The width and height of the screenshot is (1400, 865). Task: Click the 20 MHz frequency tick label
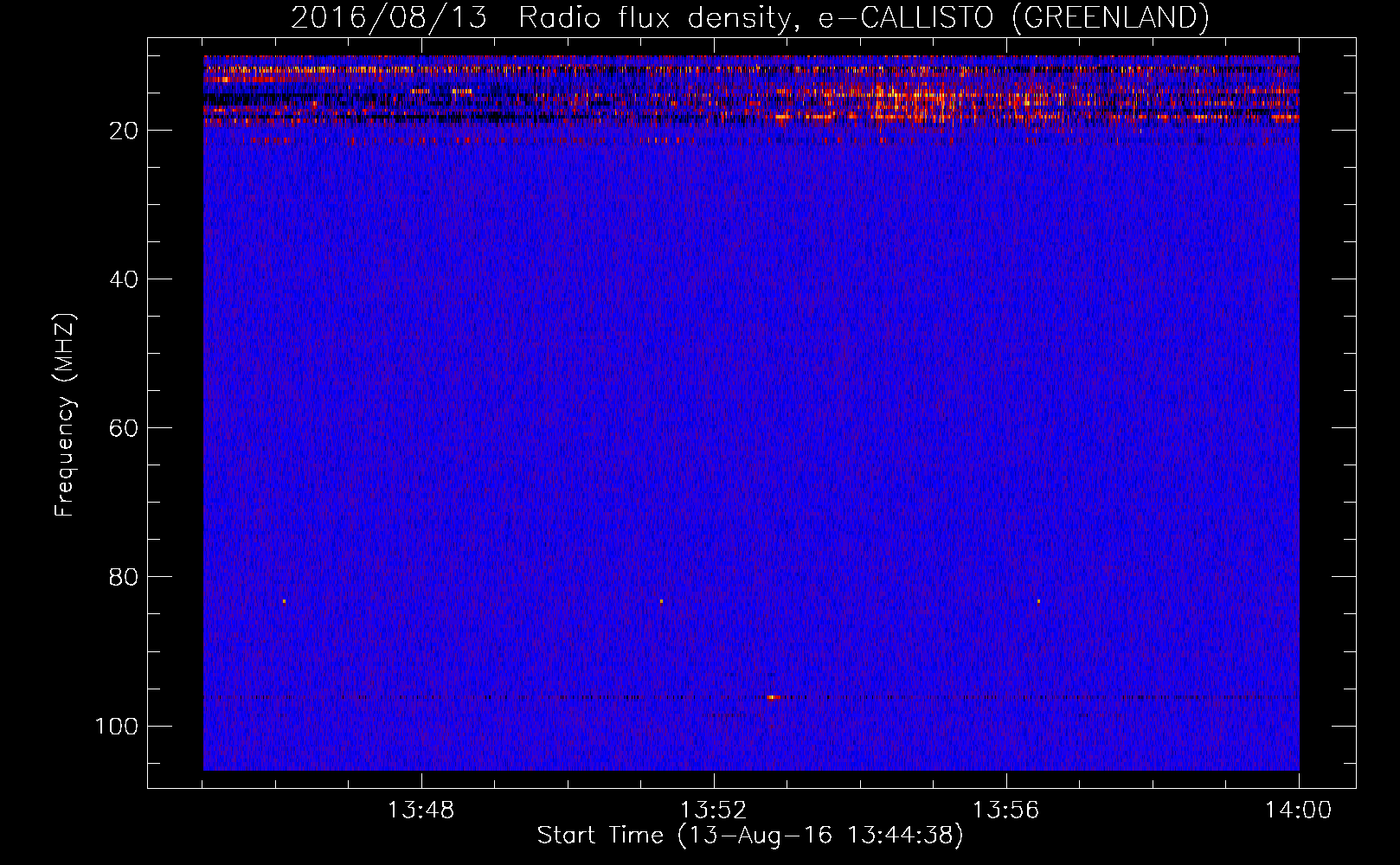[x=124, y=131]
